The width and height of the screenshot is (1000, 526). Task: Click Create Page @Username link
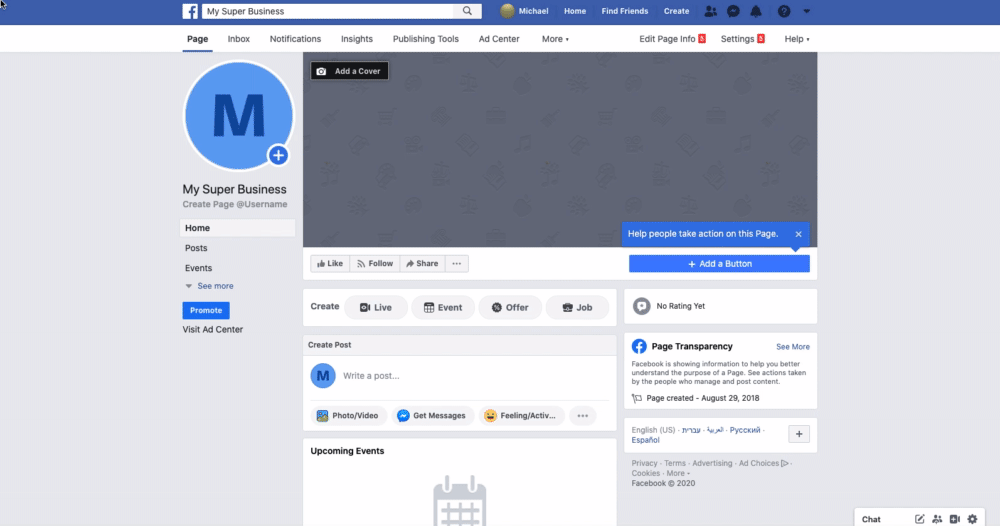coord(235,204)
